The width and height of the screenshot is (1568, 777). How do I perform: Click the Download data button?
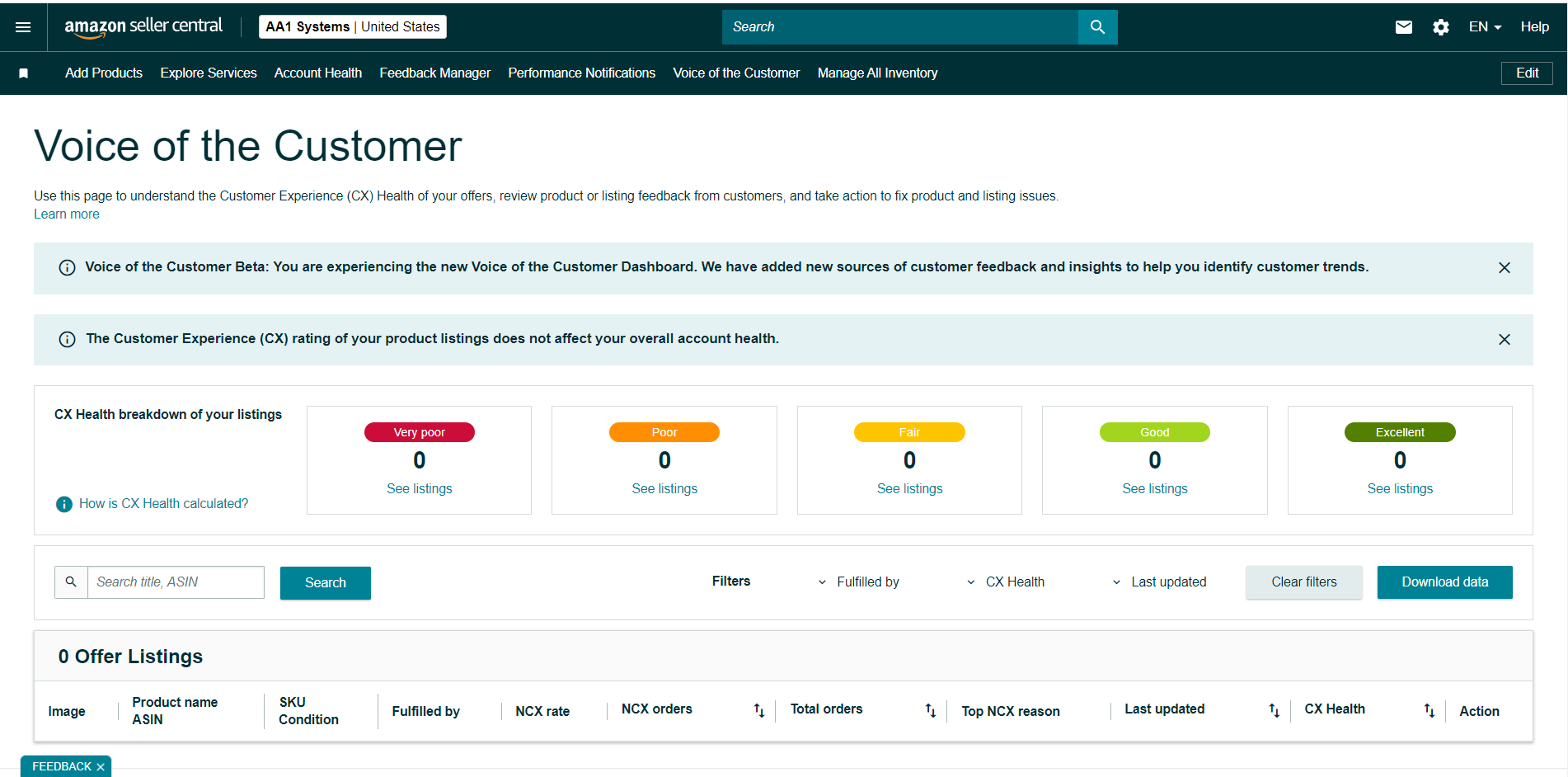point(1445,582)
